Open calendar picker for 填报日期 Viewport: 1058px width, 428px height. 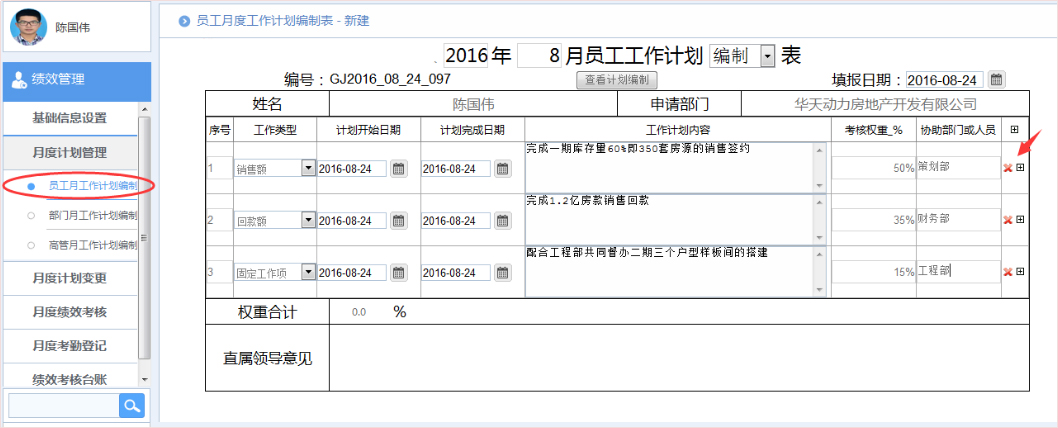click(996, 80)
